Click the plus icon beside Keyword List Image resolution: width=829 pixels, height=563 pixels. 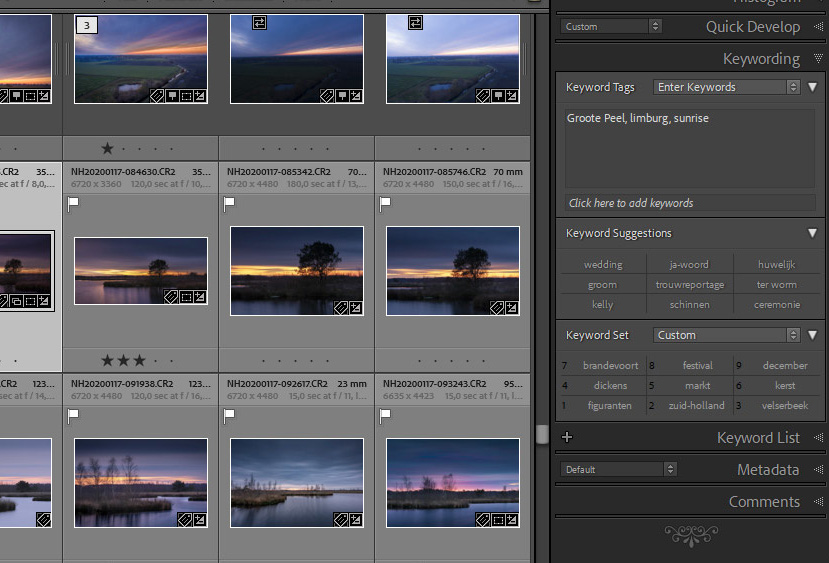coord(567,437)
